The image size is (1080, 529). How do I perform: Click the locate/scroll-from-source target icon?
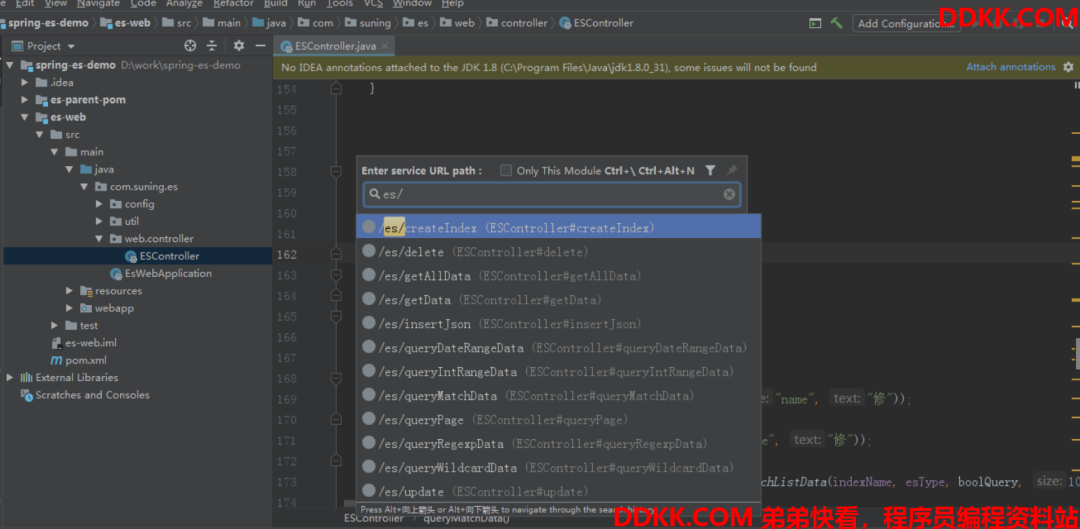coord(191,46)
